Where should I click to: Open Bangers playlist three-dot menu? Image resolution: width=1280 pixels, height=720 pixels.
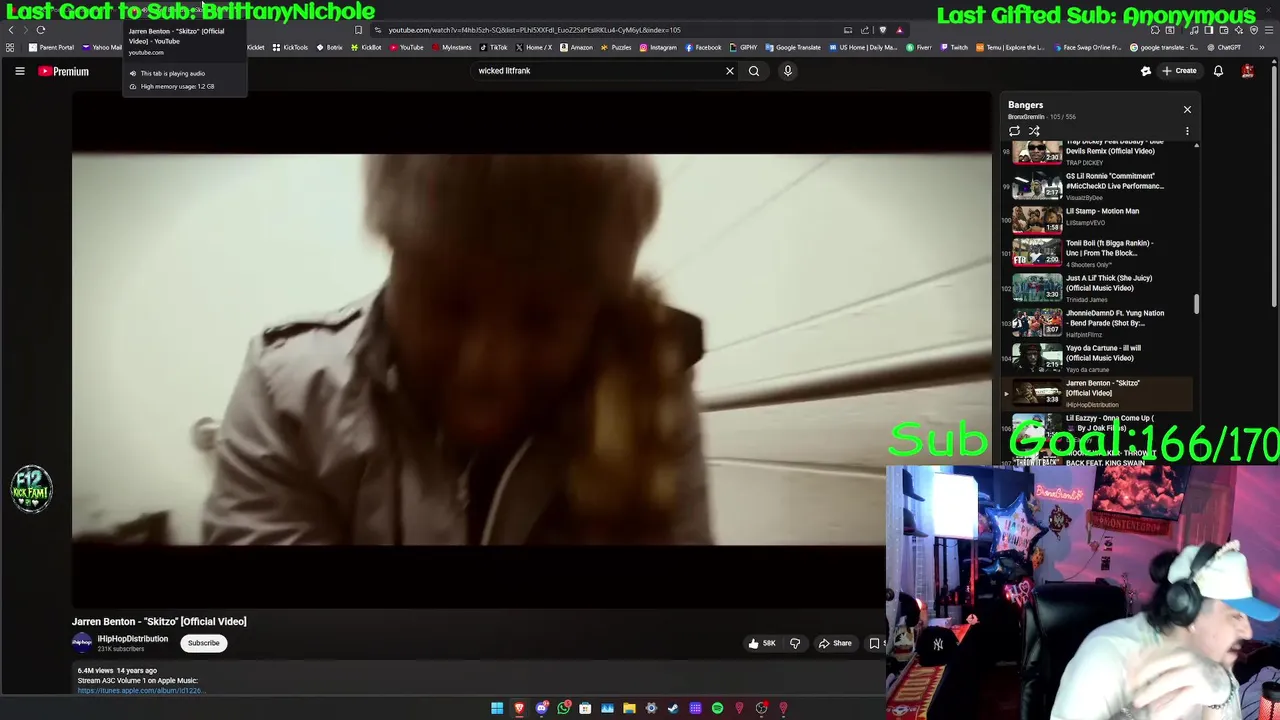(x=1187, y=131)
